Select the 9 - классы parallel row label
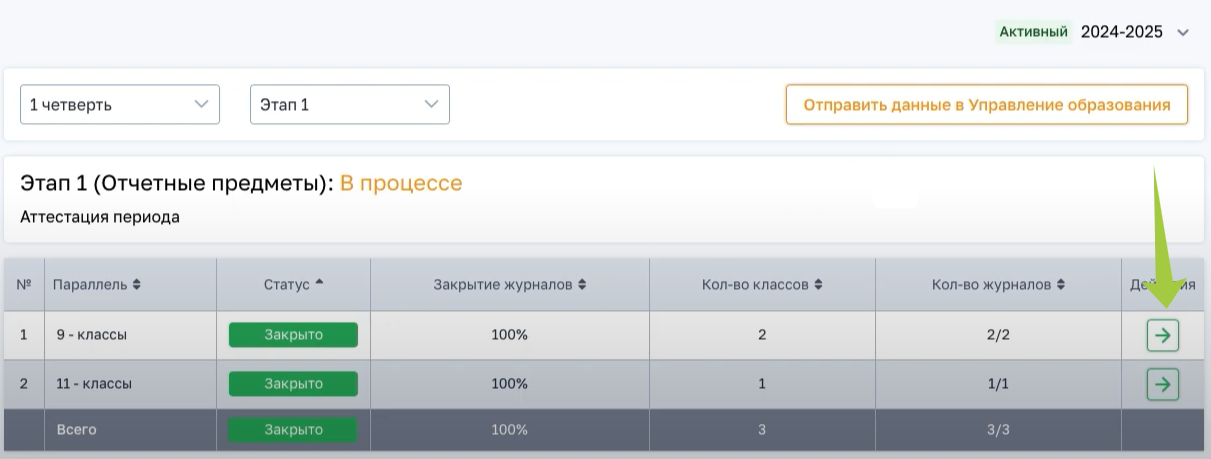The image size is (1211, 459). (x=92, y=335)
